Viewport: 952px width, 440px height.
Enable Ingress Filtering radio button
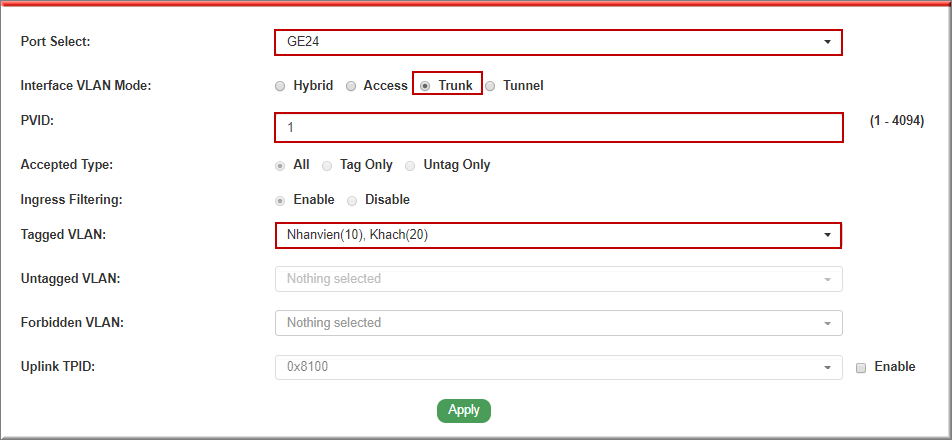pos(281,200)
